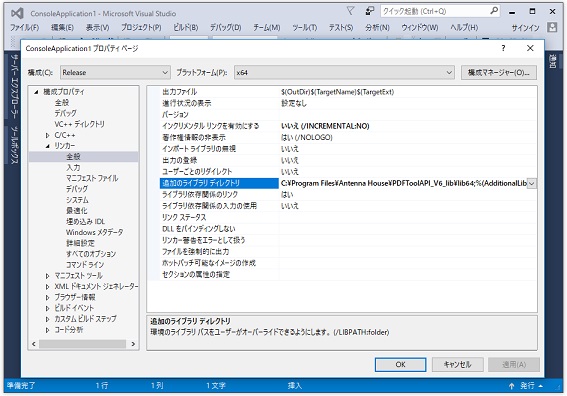Click the feedback icon beside Quick Launch

coord(370,11)
